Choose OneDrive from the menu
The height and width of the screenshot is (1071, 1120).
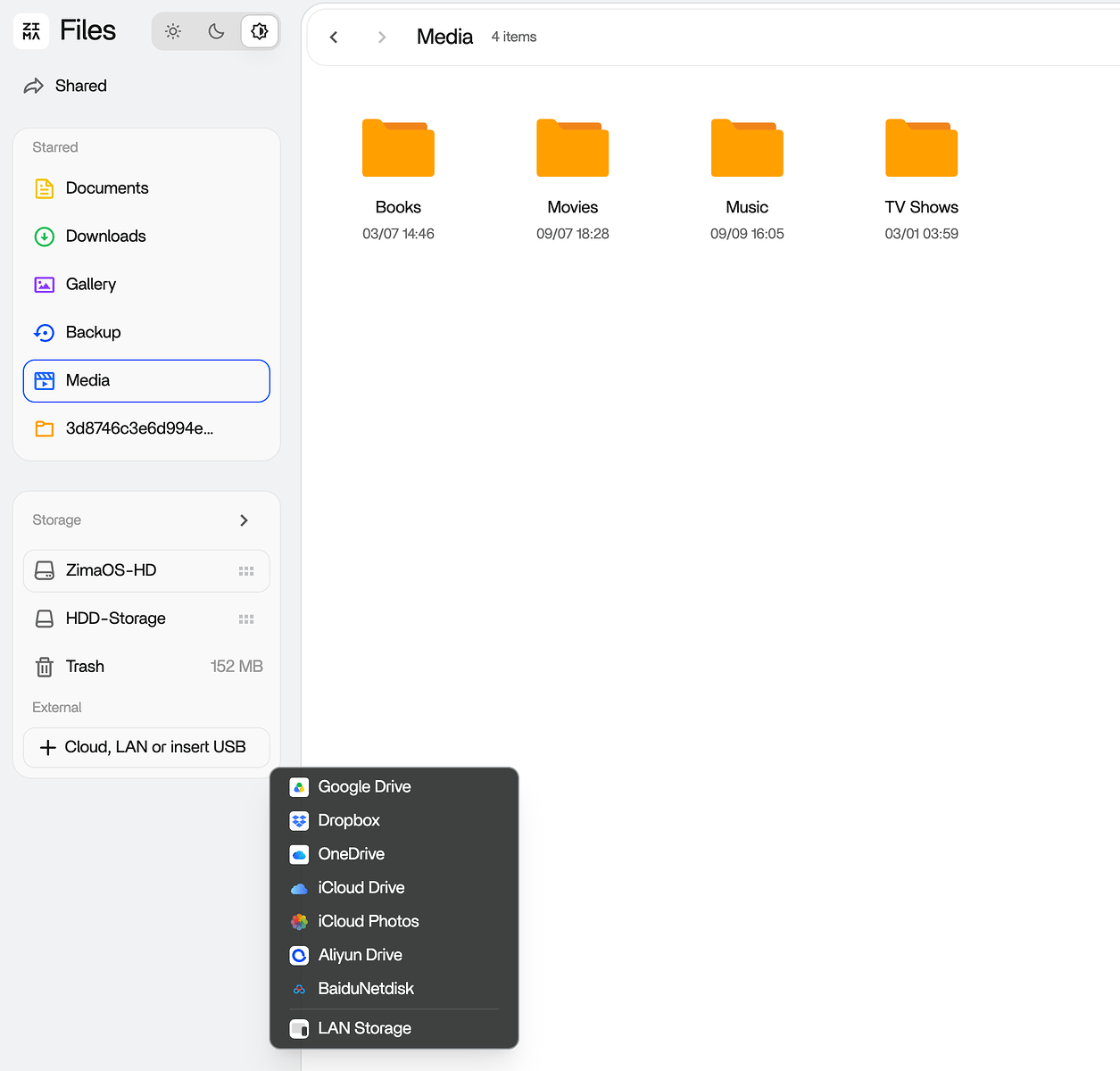(394, 855)
